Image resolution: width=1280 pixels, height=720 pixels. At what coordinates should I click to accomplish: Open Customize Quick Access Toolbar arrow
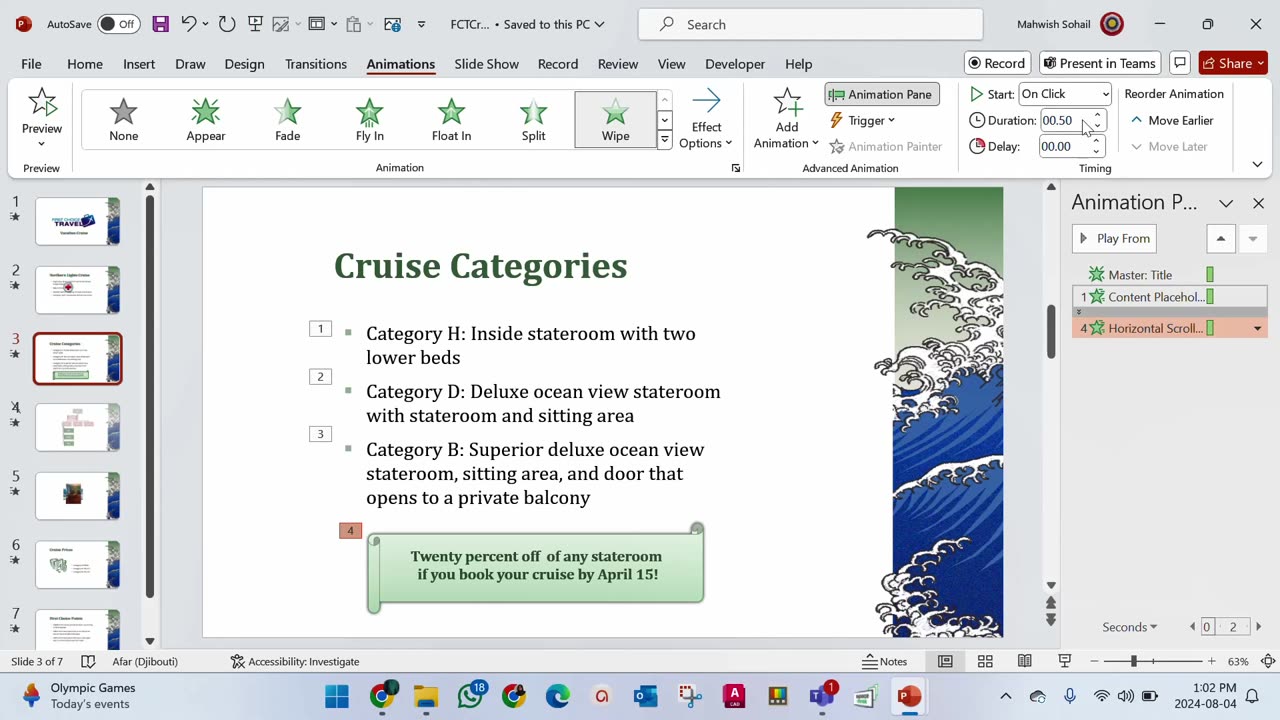tap(421, 24)
